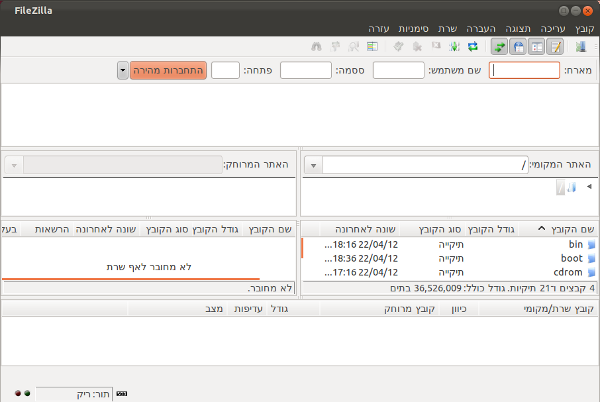The width and height of the screenshot is (600, 402).
Task: Open the filename filters dialog icon
Action: tap(372, 47)
